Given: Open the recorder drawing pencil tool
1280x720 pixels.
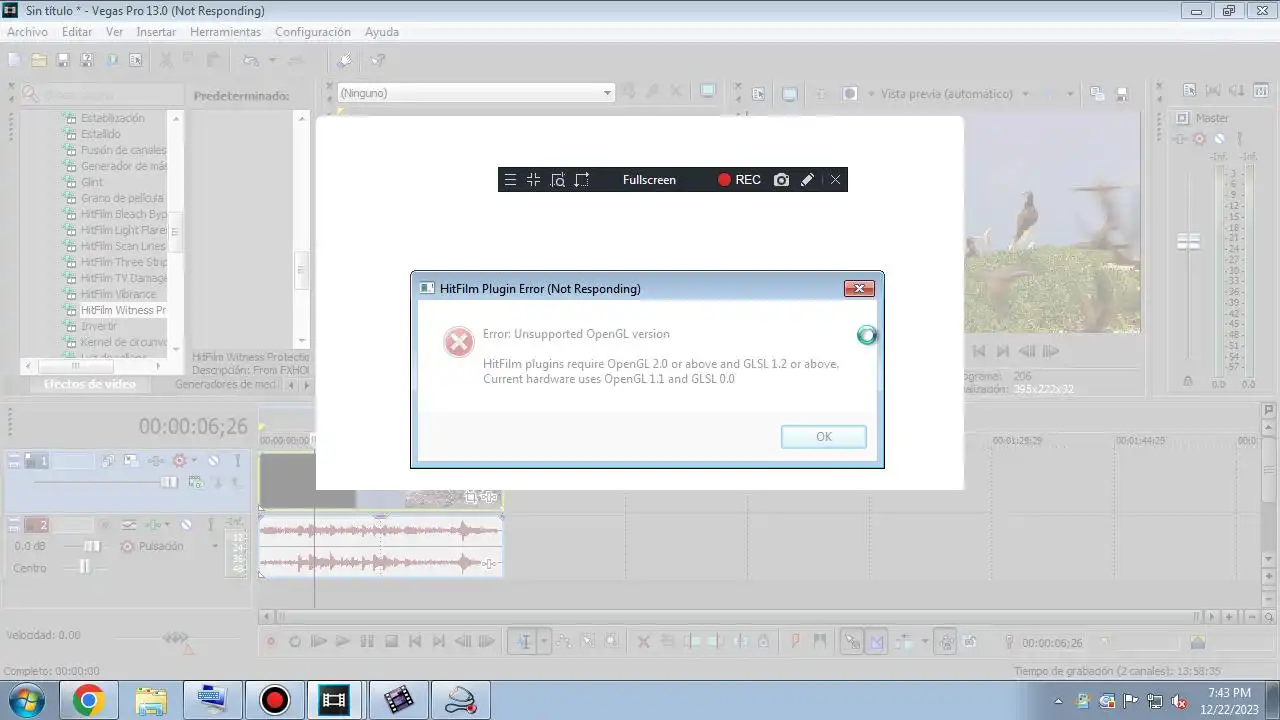Looking at the screenshot, I should [x=807, y=180].
